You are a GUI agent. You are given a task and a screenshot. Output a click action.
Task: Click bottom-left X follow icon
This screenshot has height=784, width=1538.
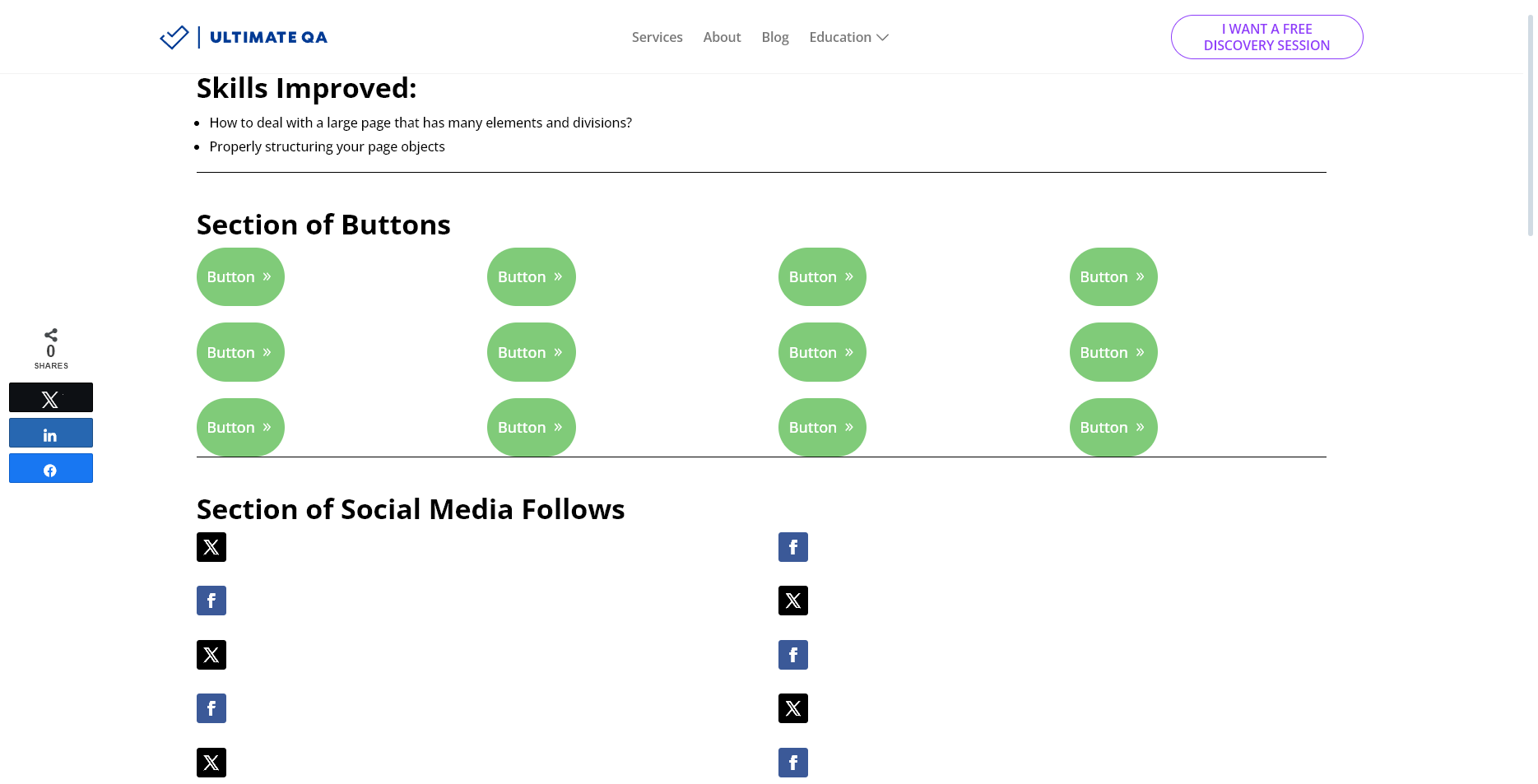point(211,763)
